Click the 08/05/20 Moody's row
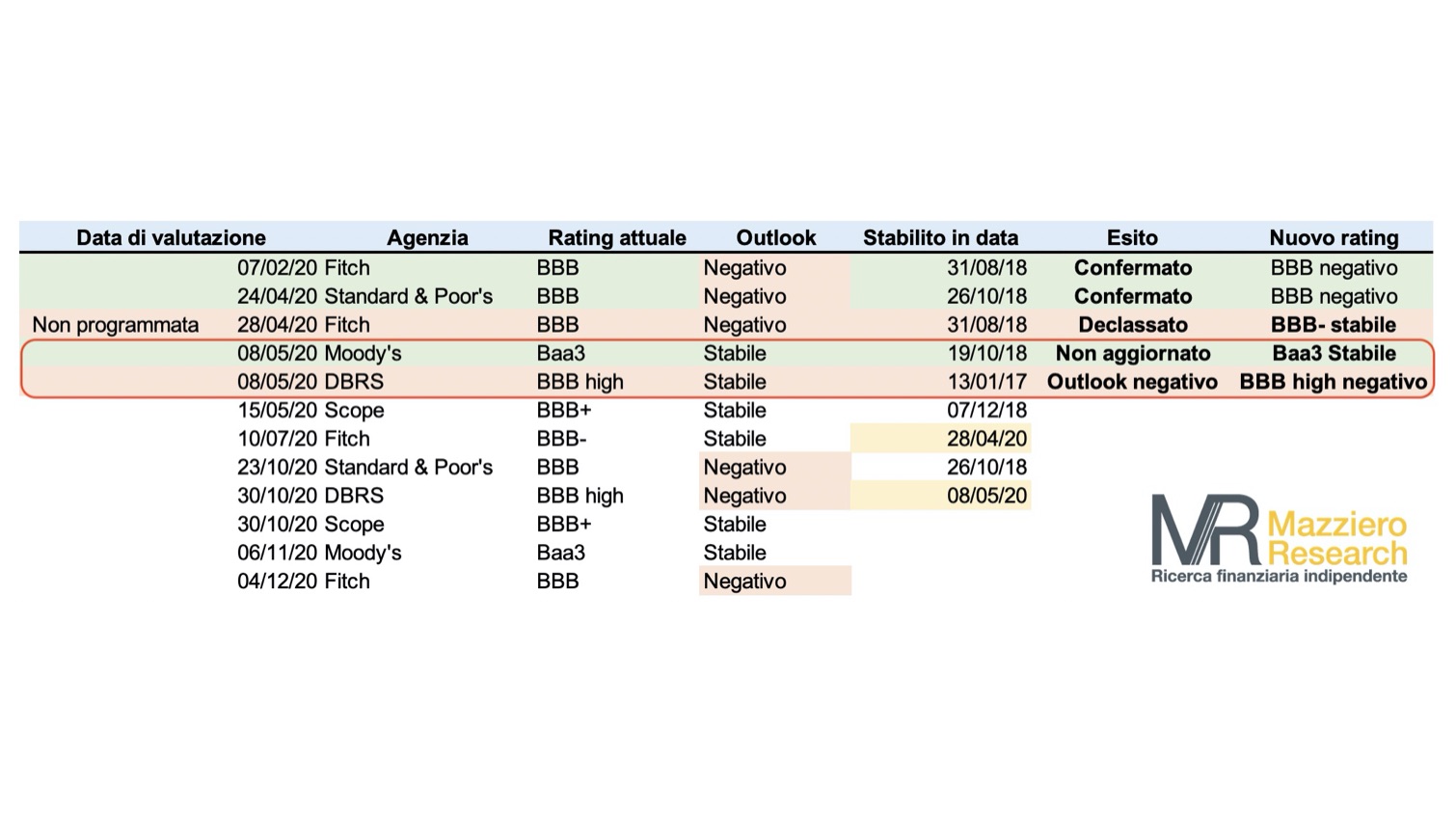 pos(727,353)
